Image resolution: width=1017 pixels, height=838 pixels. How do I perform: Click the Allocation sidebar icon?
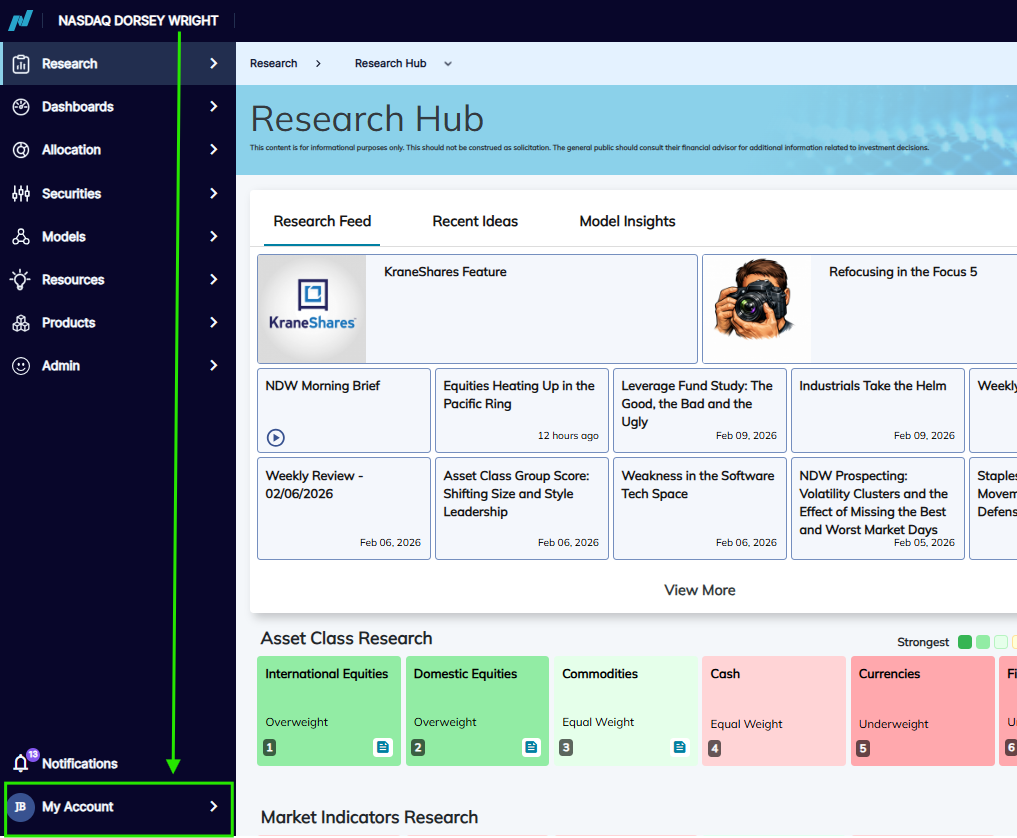[21, 150]
